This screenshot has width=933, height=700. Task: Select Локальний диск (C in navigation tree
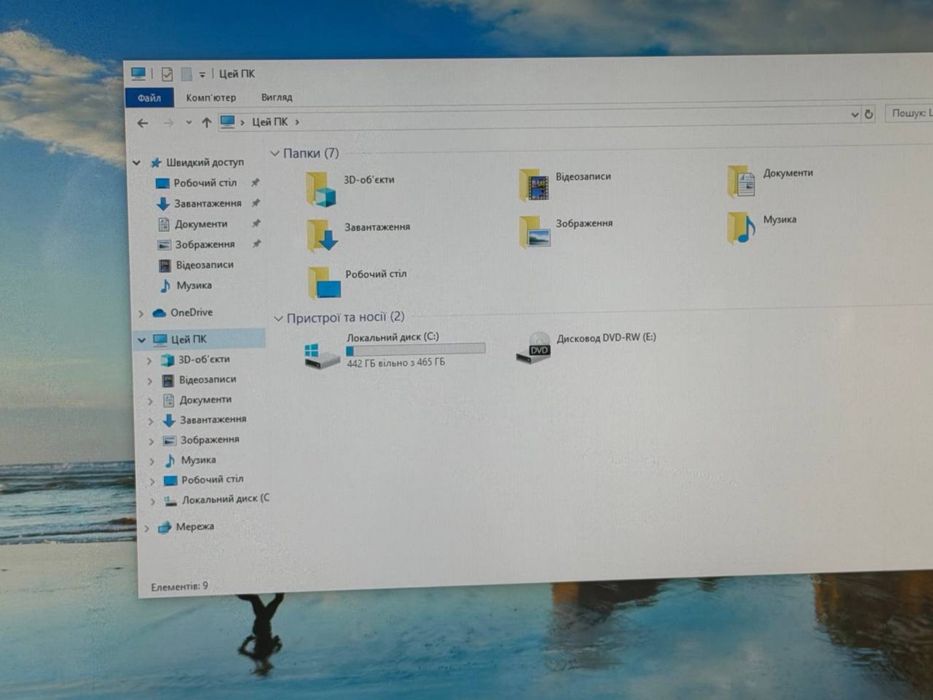click(217, 500)
